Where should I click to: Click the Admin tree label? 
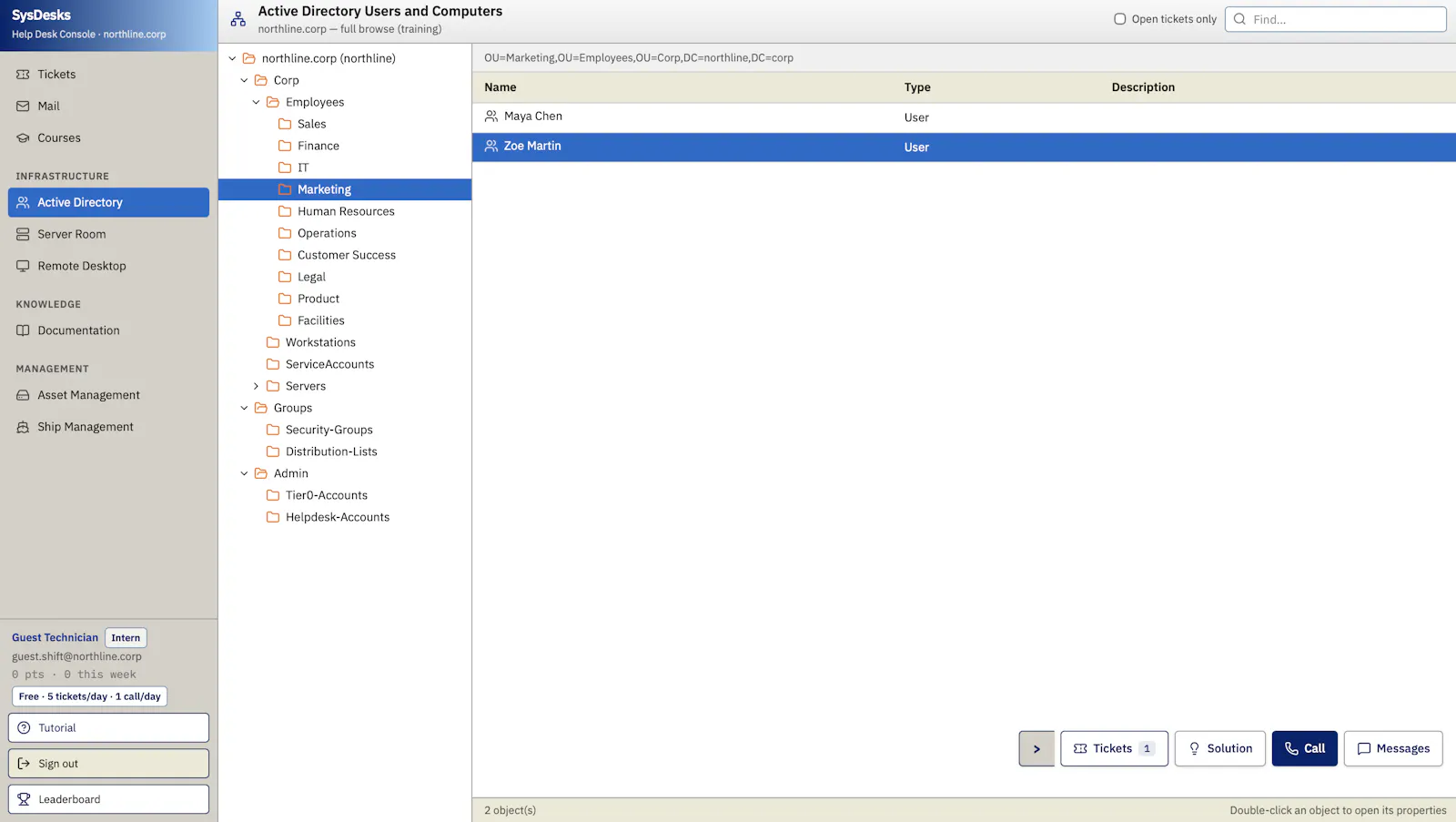(x=291, y=473)
